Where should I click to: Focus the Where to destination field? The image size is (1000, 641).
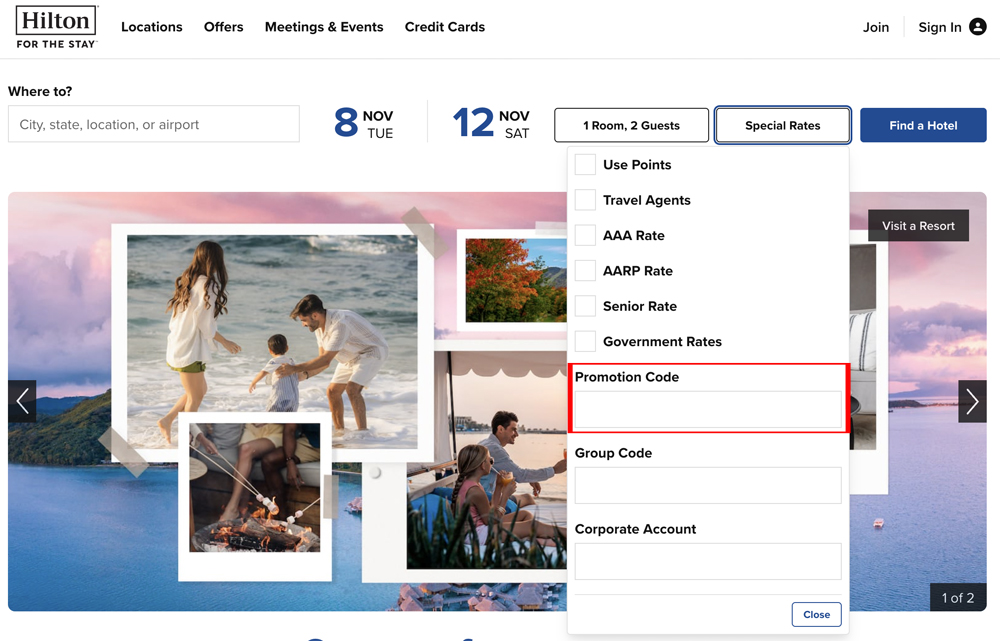[154, 124]
